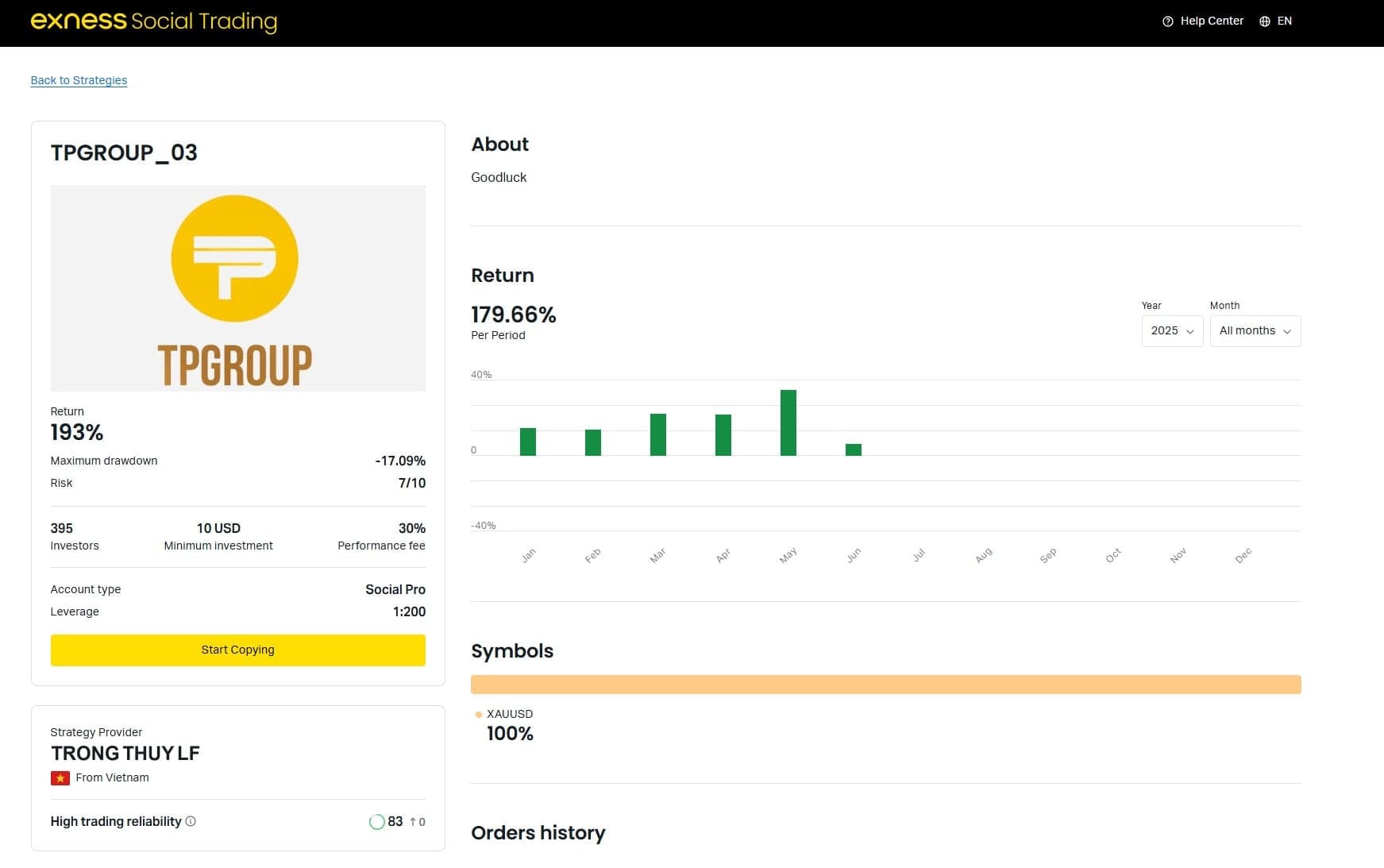Open the Year 2025 dropdown
The height and width of the screenshot is (868, 1384).
[x=1172, y=331]
